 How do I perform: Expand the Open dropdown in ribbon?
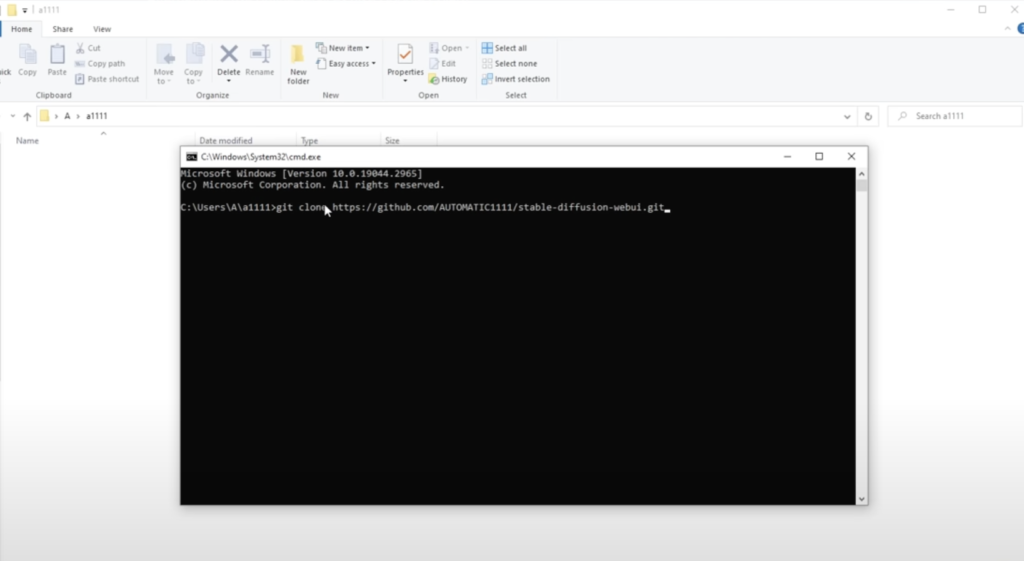pyautogui.click(x=467, y=48)
